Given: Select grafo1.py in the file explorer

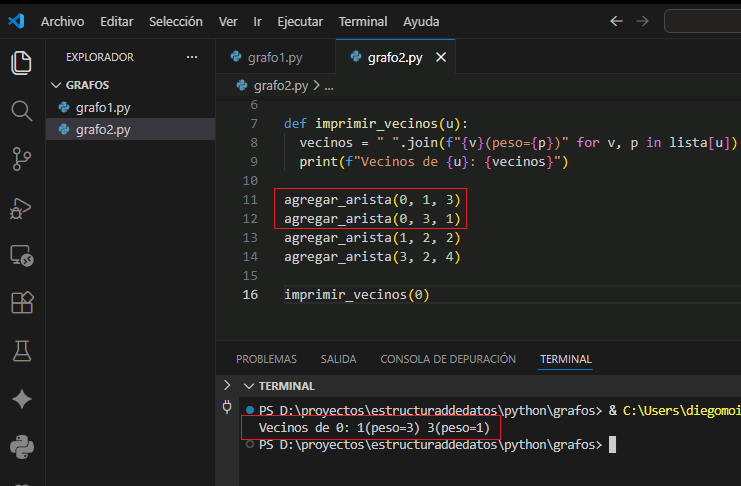Looking at the screenshot, I should (x=102, y=107).
